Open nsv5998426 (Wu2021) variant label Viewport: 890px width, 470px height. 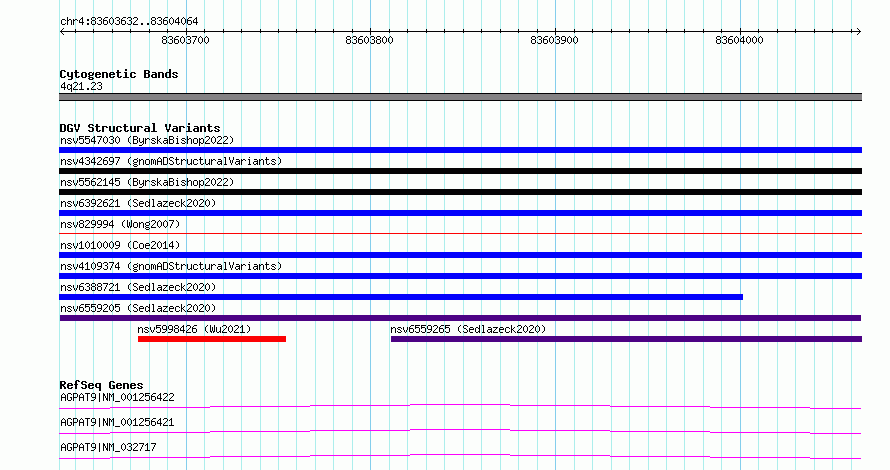[x=194, y=329]
